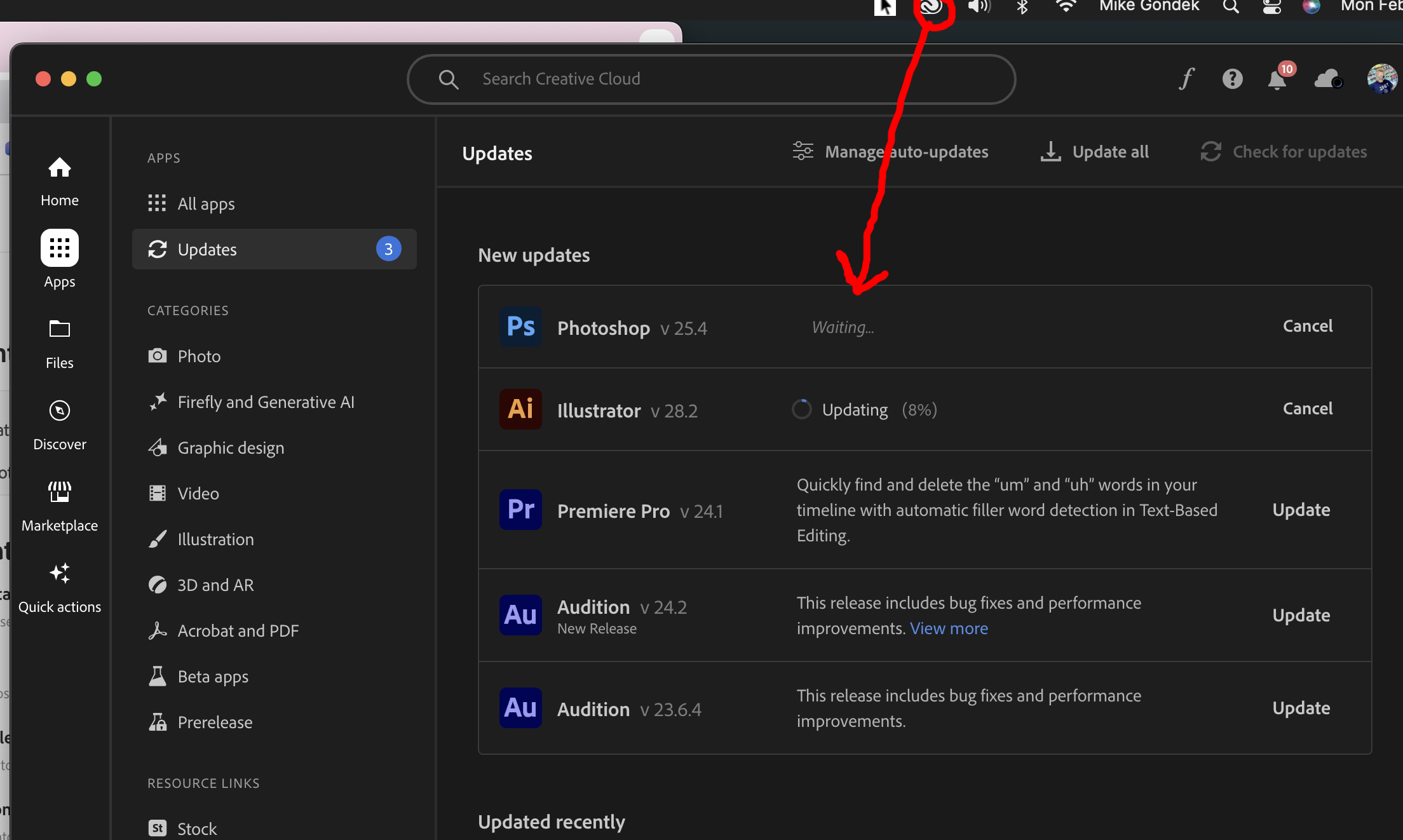
Task: Click Update all at the top
Action: tap(1094, 152)
